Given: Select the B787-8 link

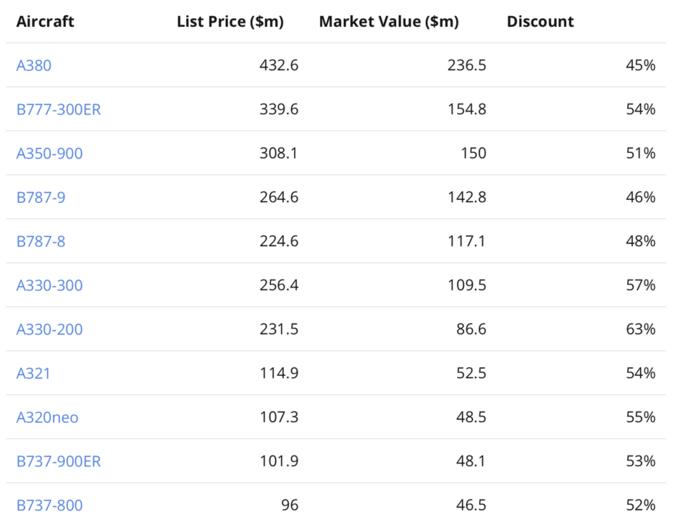Looking at the screenshot, I should coord(41,241).
